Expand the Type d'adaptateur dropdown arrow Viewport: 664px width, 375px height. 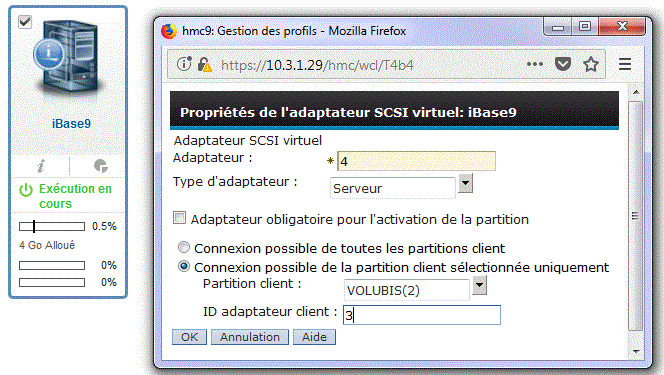pos(465,183)
